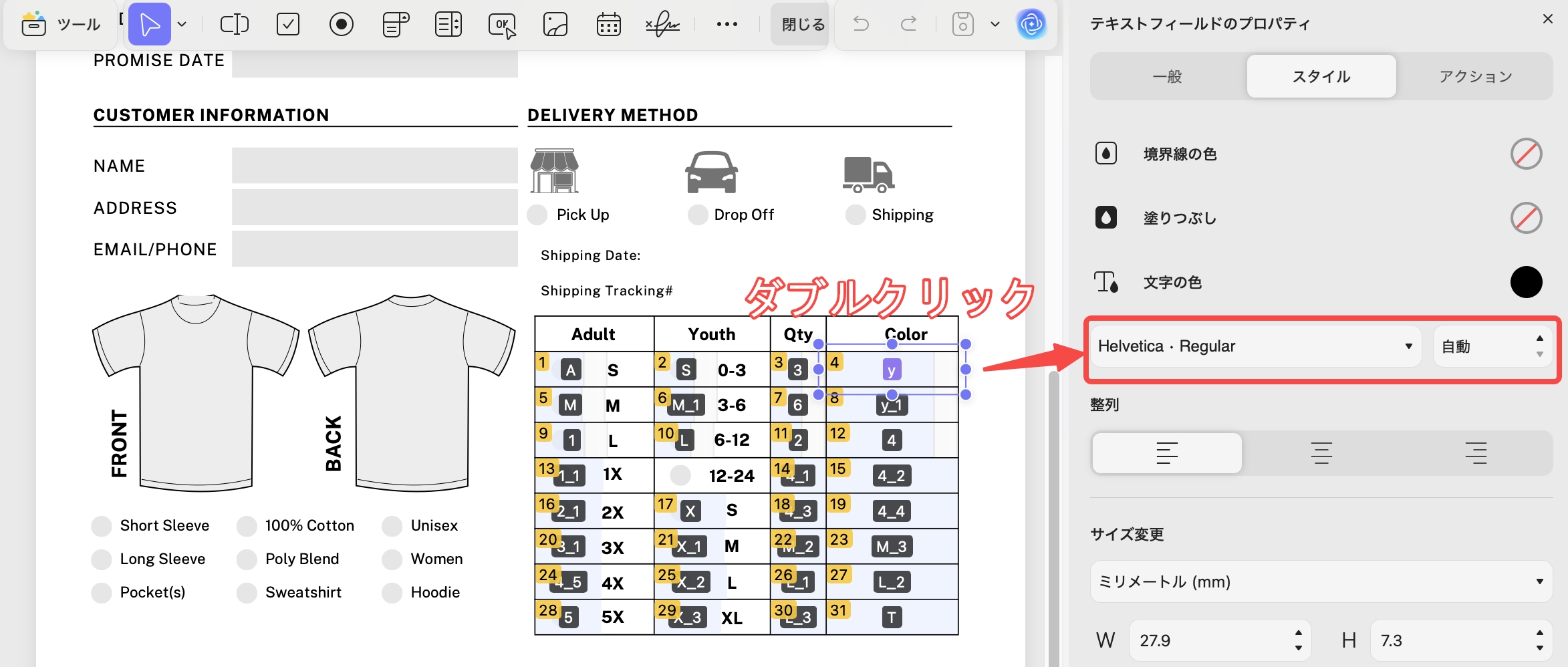Select the Pick Up radio button
The width and height of the screenshot is (1568, 667).
[537, 215]
